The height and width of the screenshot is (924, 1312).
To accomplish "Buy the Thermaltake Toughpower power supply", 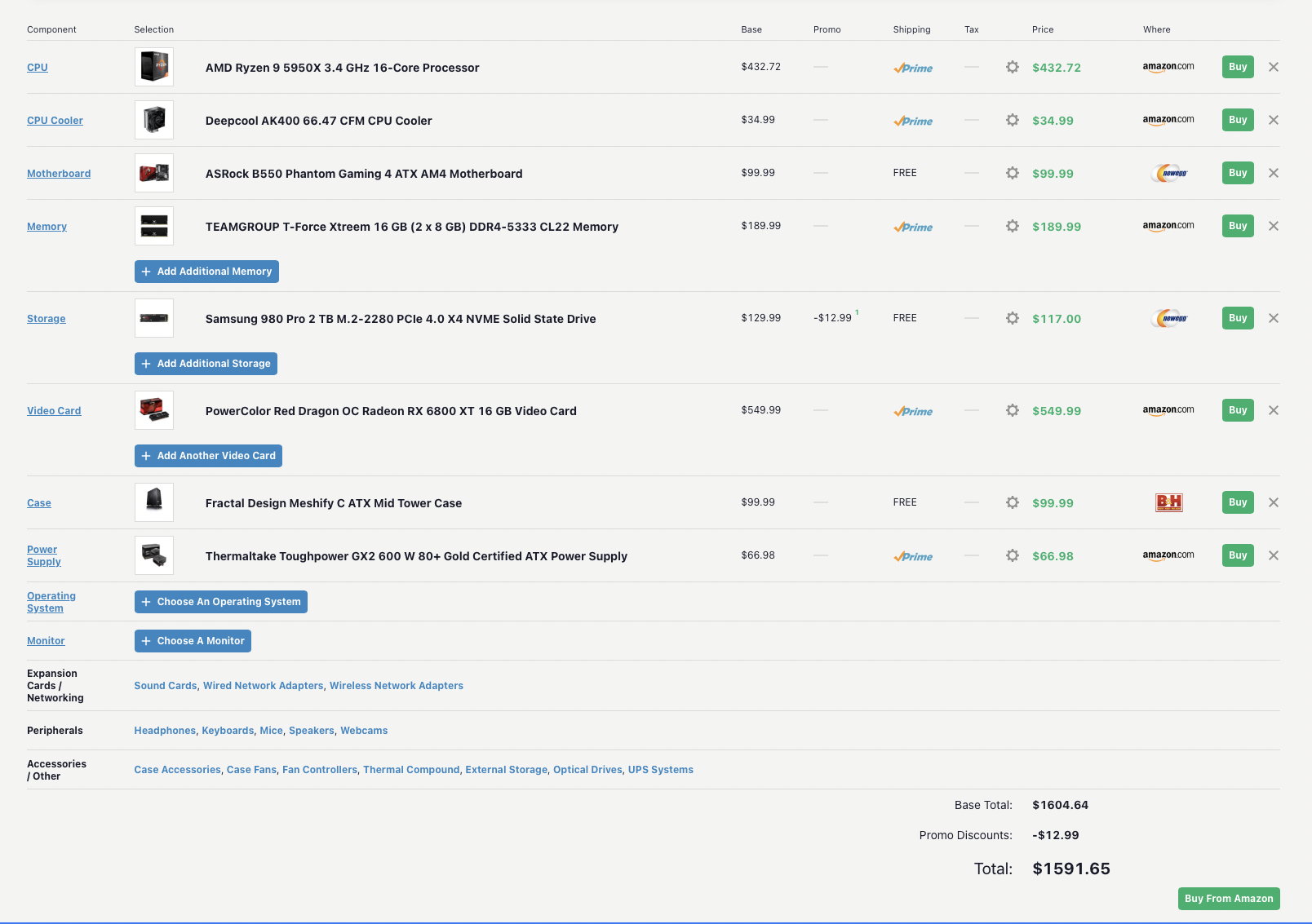I will (x=1238, y=555).
